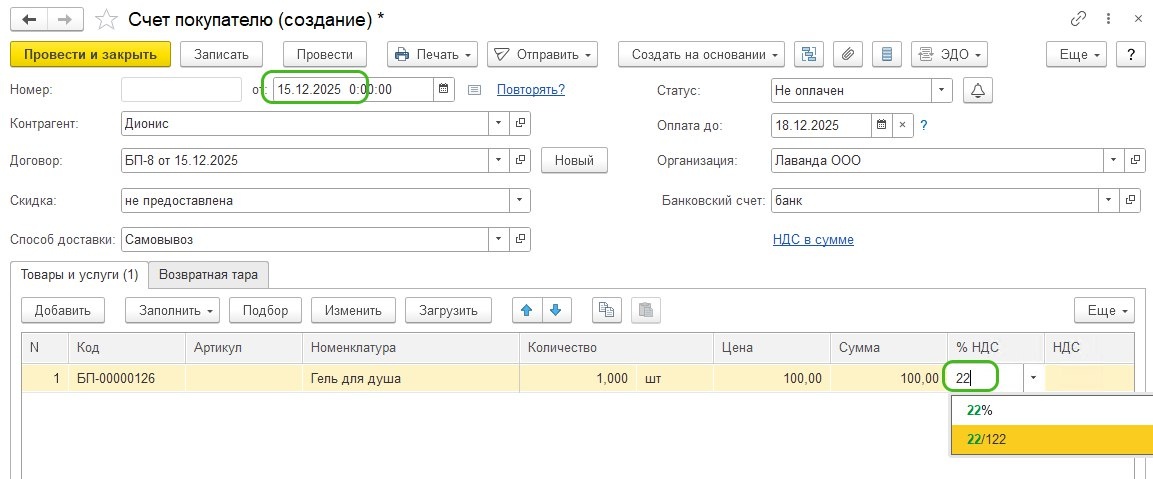Image resolution: width=1153 pixels, height=479 pixels.
Task: Open calendar picker for document date
Action: 443,90
